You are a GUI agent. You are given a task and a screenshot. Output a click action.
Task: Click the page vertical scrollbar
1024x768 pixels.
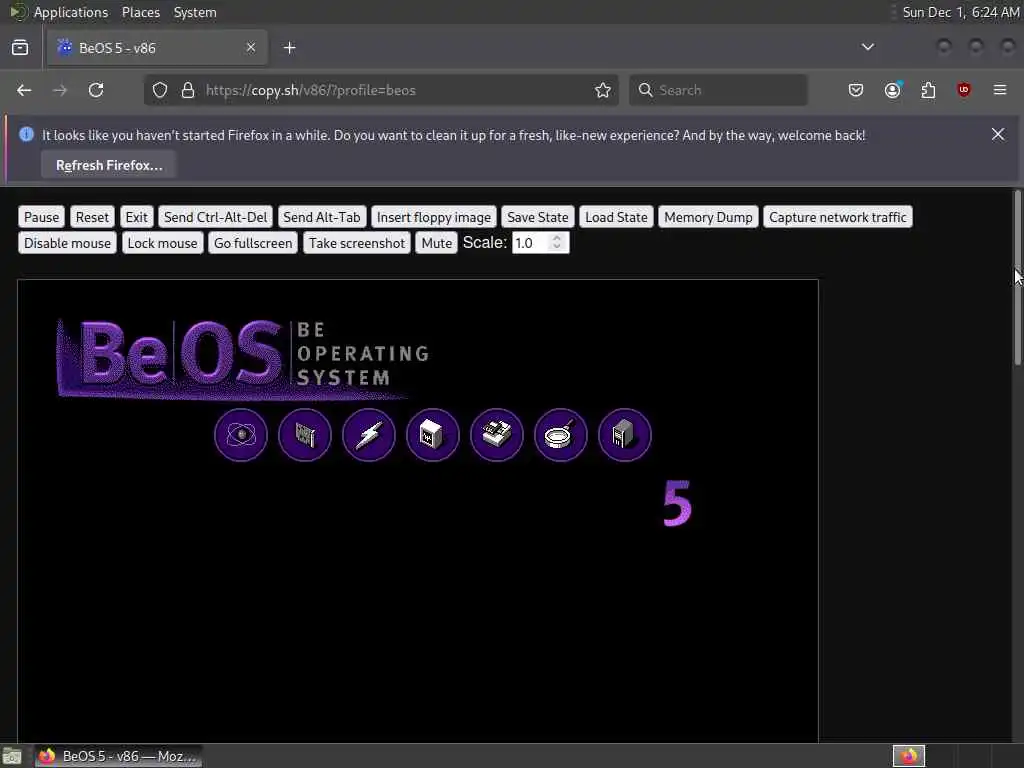[x=1017, y=277]
